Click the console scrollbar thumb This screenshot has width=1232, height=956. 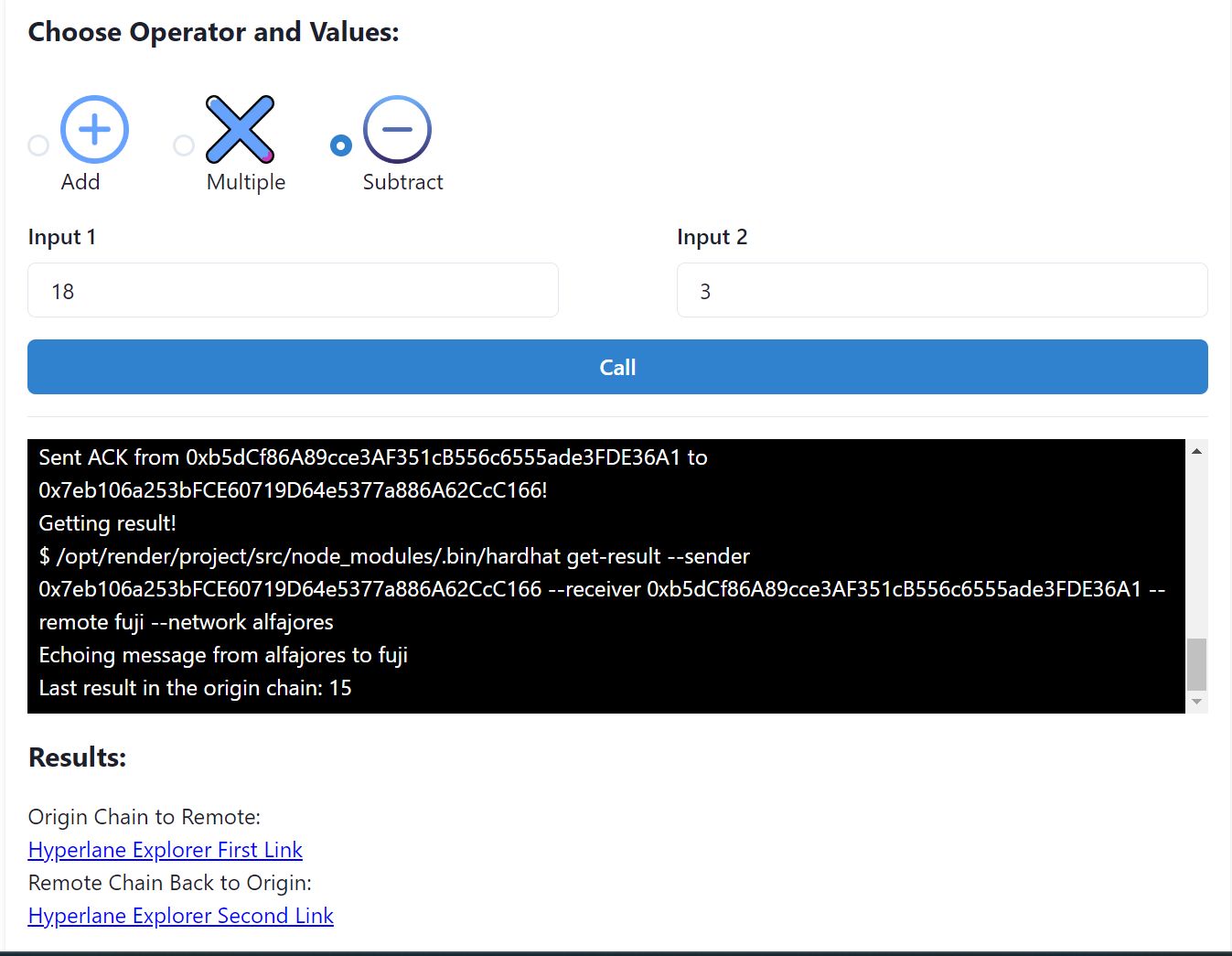[1196, 664]
